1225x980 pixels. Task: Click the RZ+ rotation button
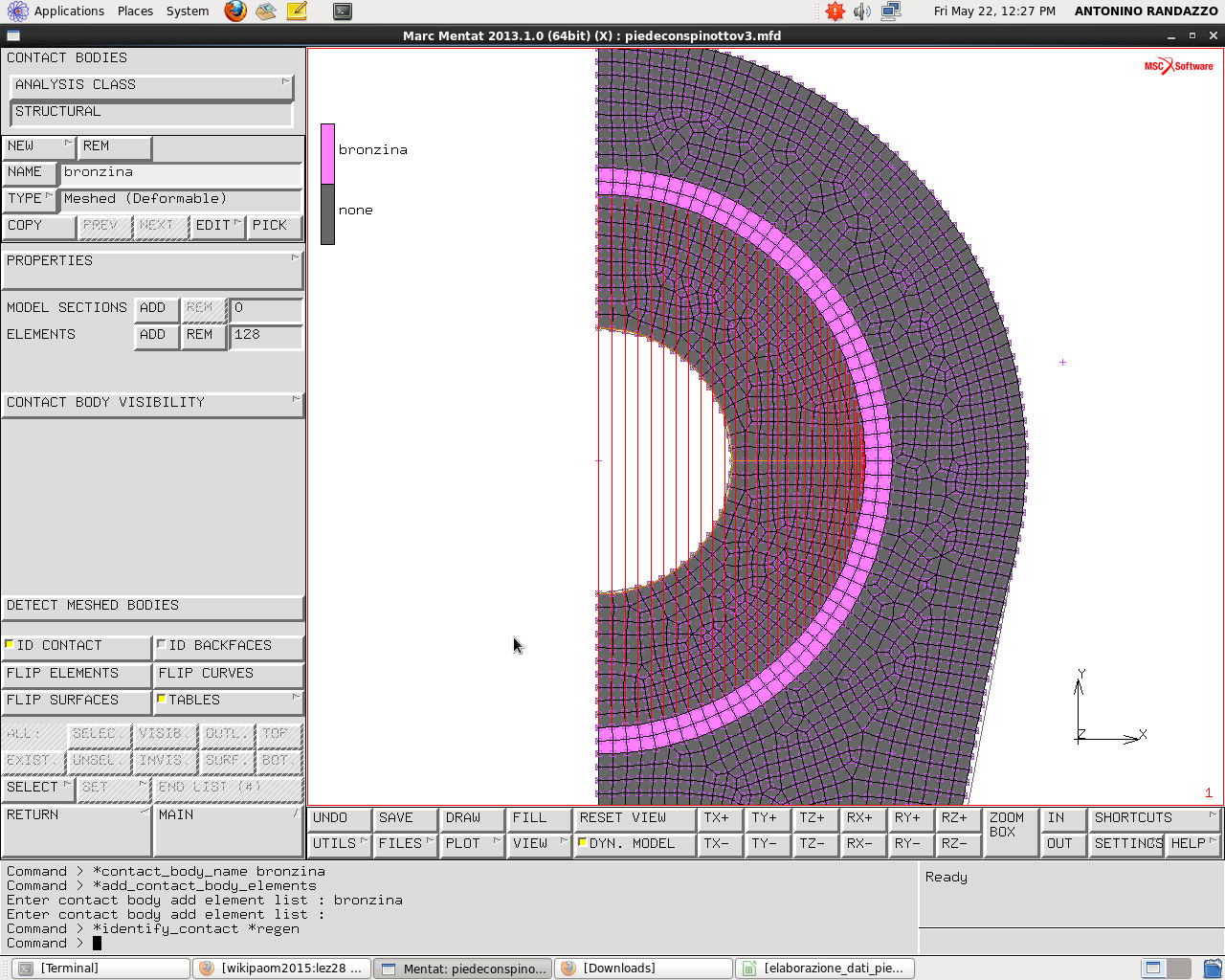958,818
